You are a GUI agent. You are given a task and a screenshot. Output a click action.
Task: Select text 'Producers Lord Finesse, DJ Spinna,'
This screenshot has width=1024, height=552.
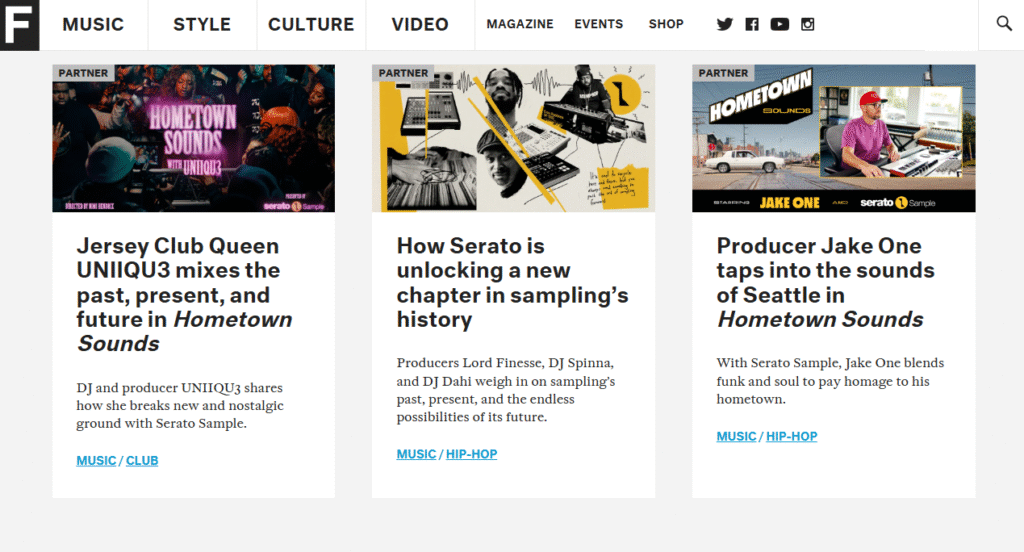point(505,363)
